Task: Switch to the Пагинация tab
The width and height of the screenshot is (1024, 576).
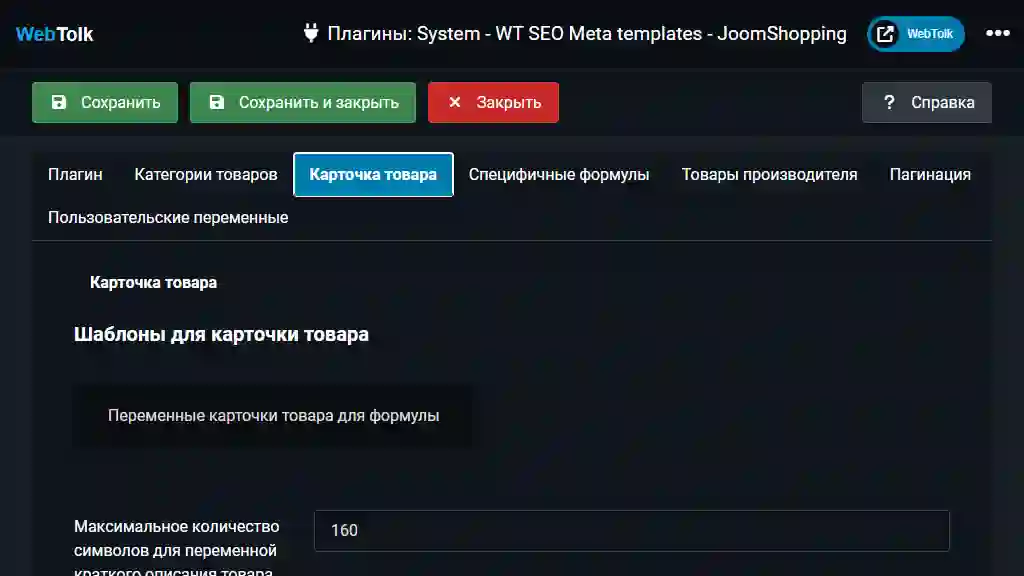Action: pos(930,174)
